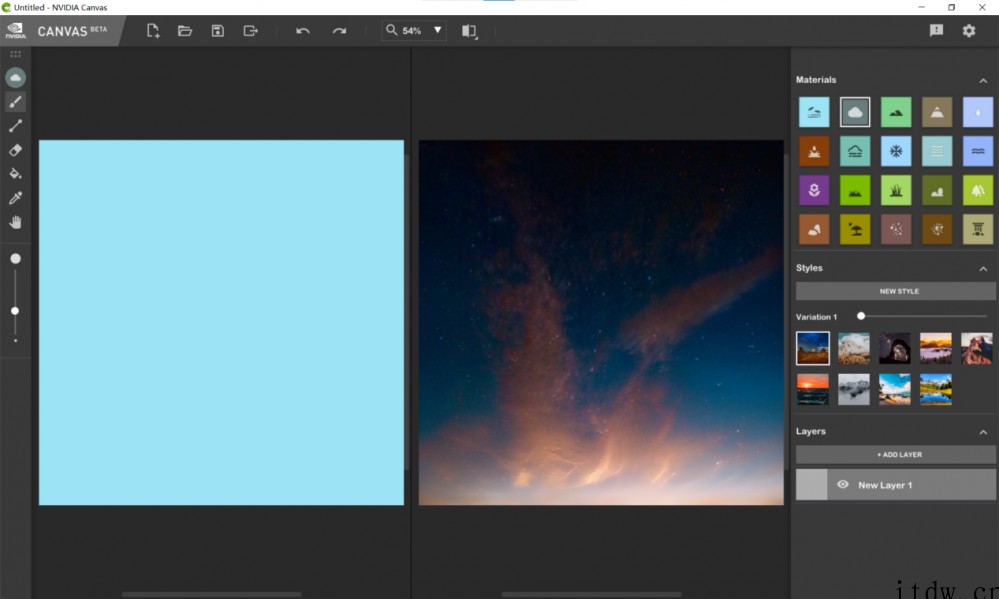The image size is (999, 599).
Task: Select the Hand pan tool
Action: click(15, 222)
